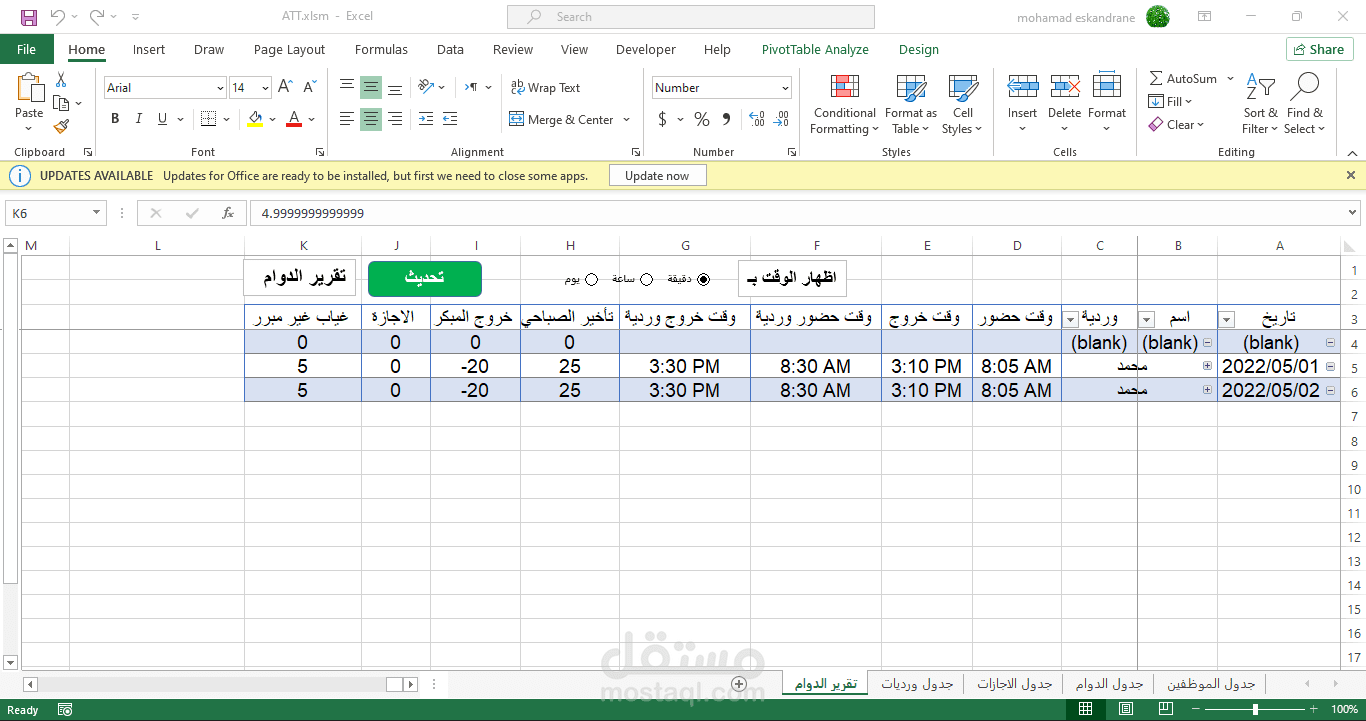Screen dimensions: 1366x721
Task: Increase font size with the larger A icon
Action: [x=285, y=87]
